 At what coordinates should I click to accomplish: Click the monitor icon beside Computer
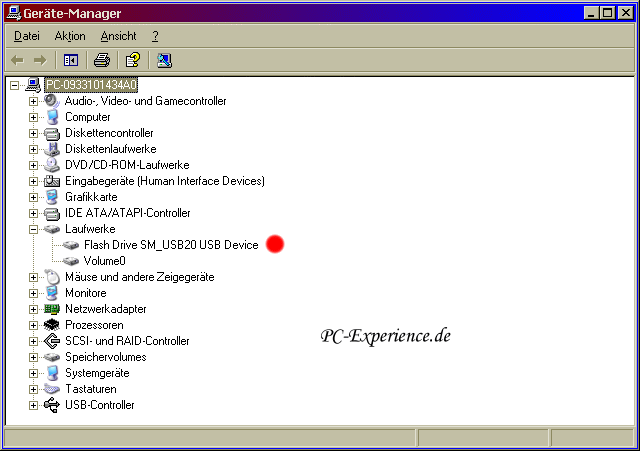click(52, 117)
